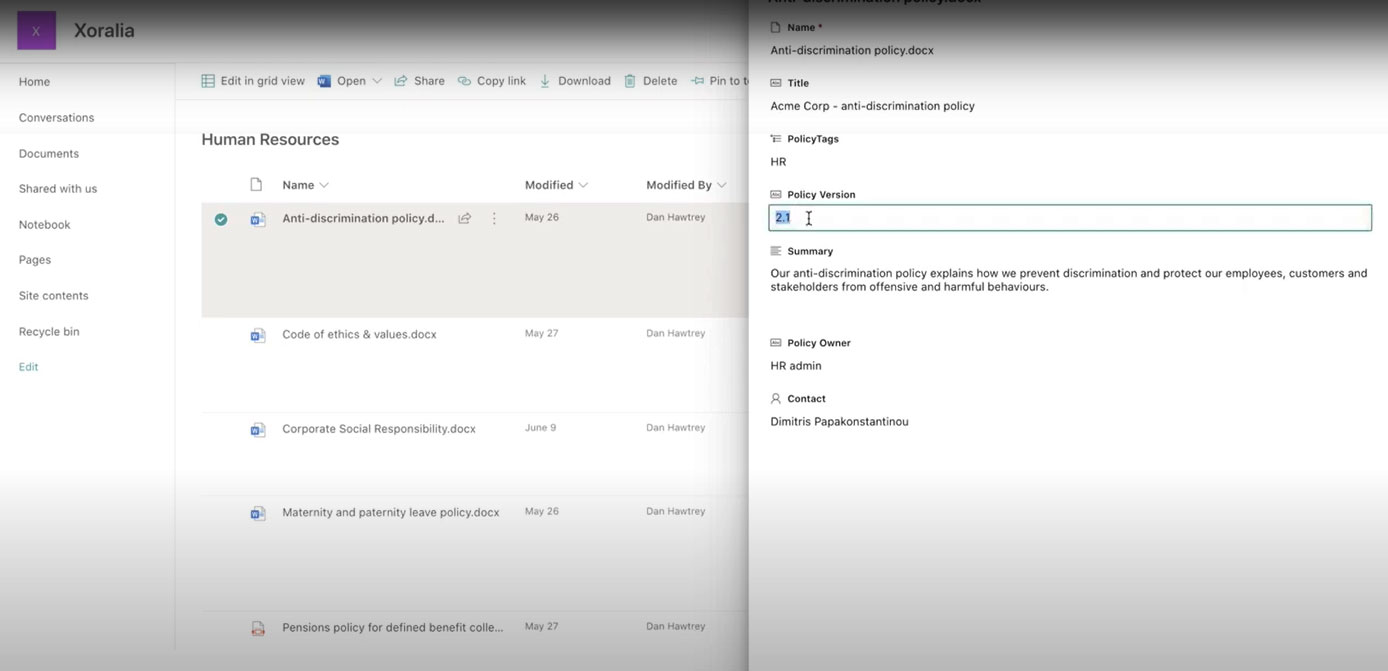Open the Recycle bin link

(x=49, y=332)
